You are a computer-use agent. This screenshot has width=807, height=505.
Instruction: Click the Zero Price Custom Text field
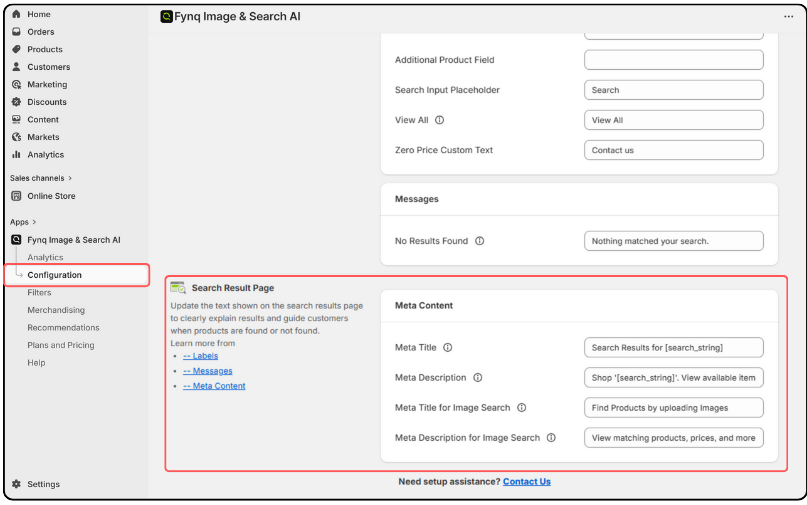674,150
